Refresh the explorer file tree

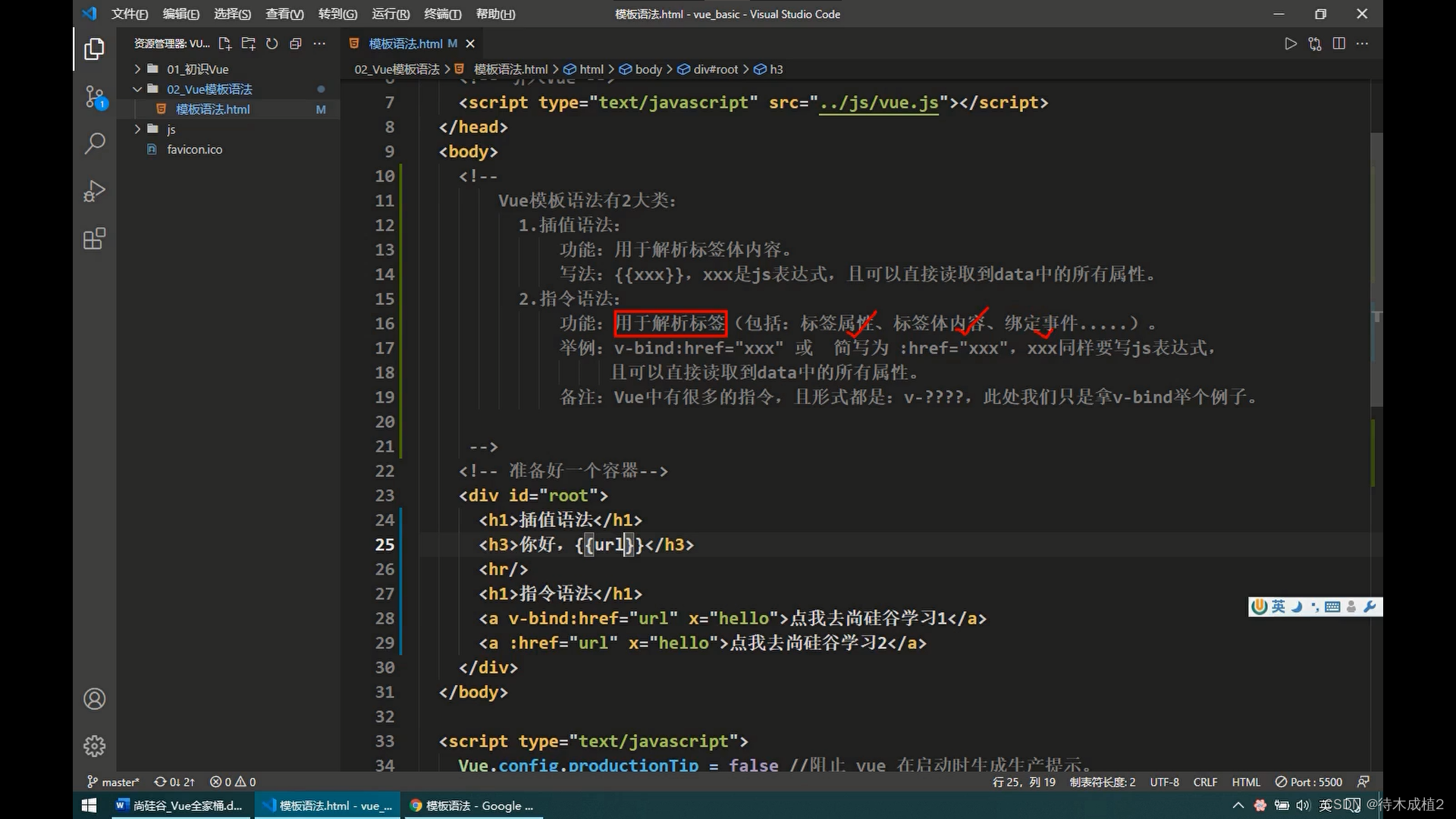tap(272, 43)
